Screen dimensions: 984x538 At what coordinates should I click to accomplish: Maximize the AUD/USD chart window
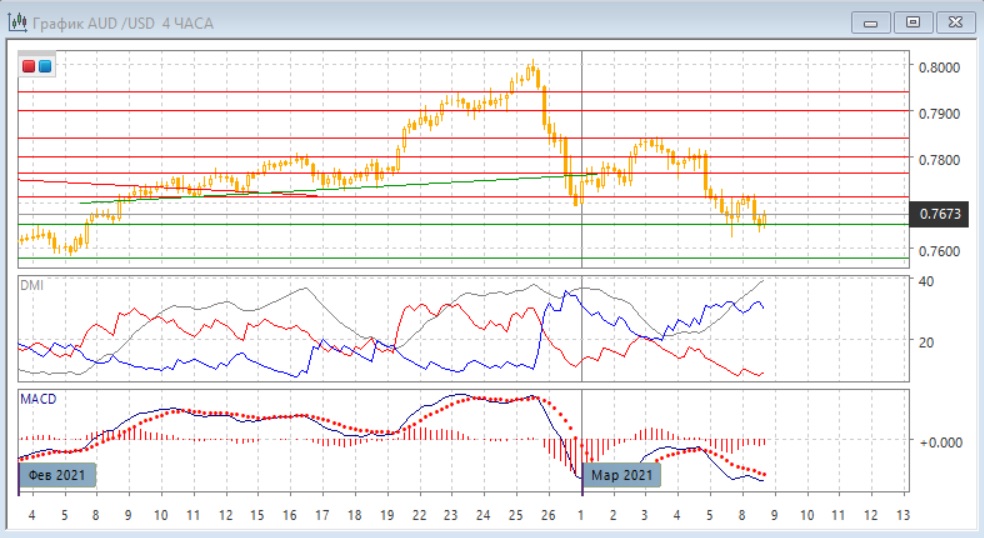click(912, 21)
